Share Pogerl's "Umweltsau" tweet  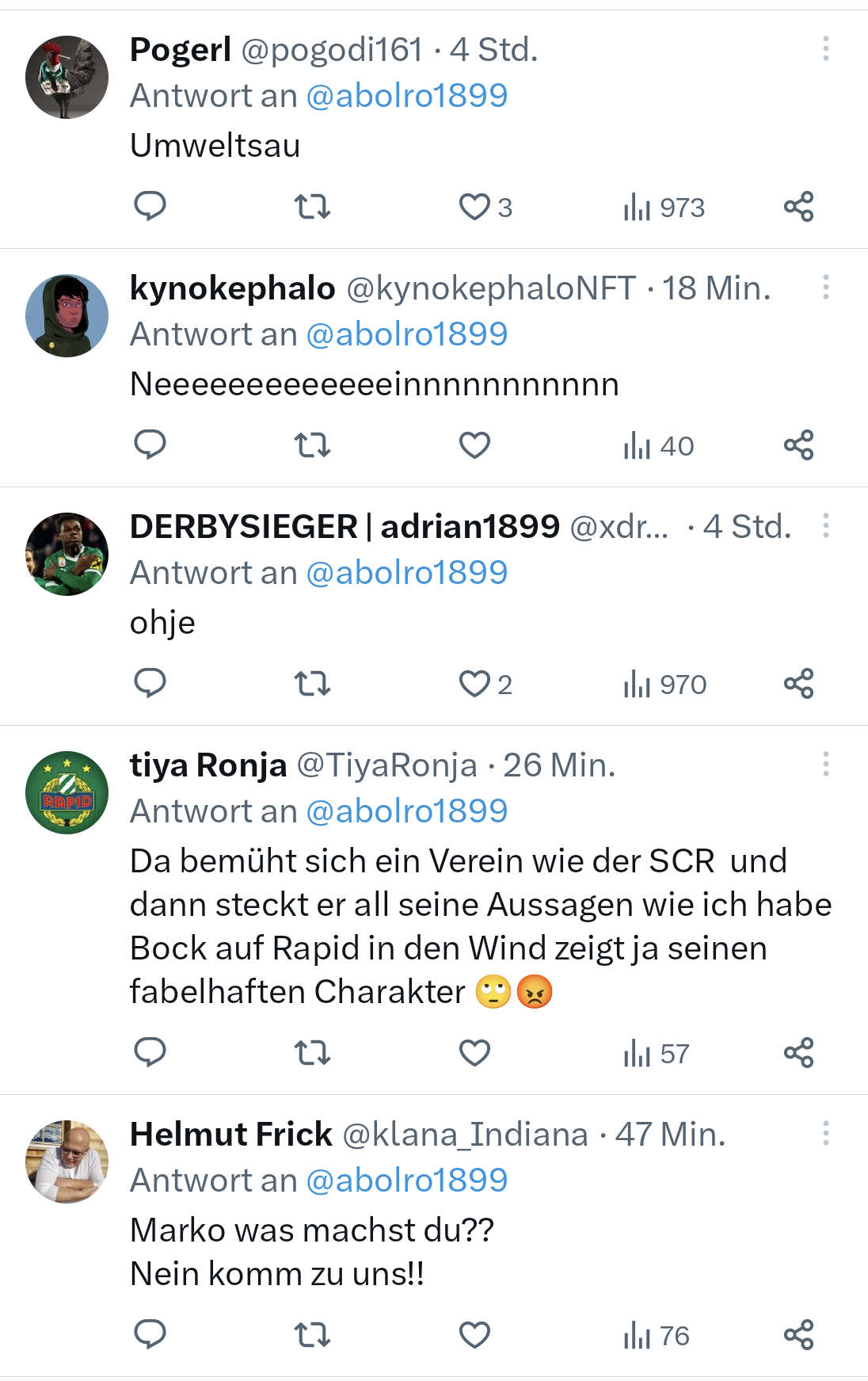click(x=798, y=207)
